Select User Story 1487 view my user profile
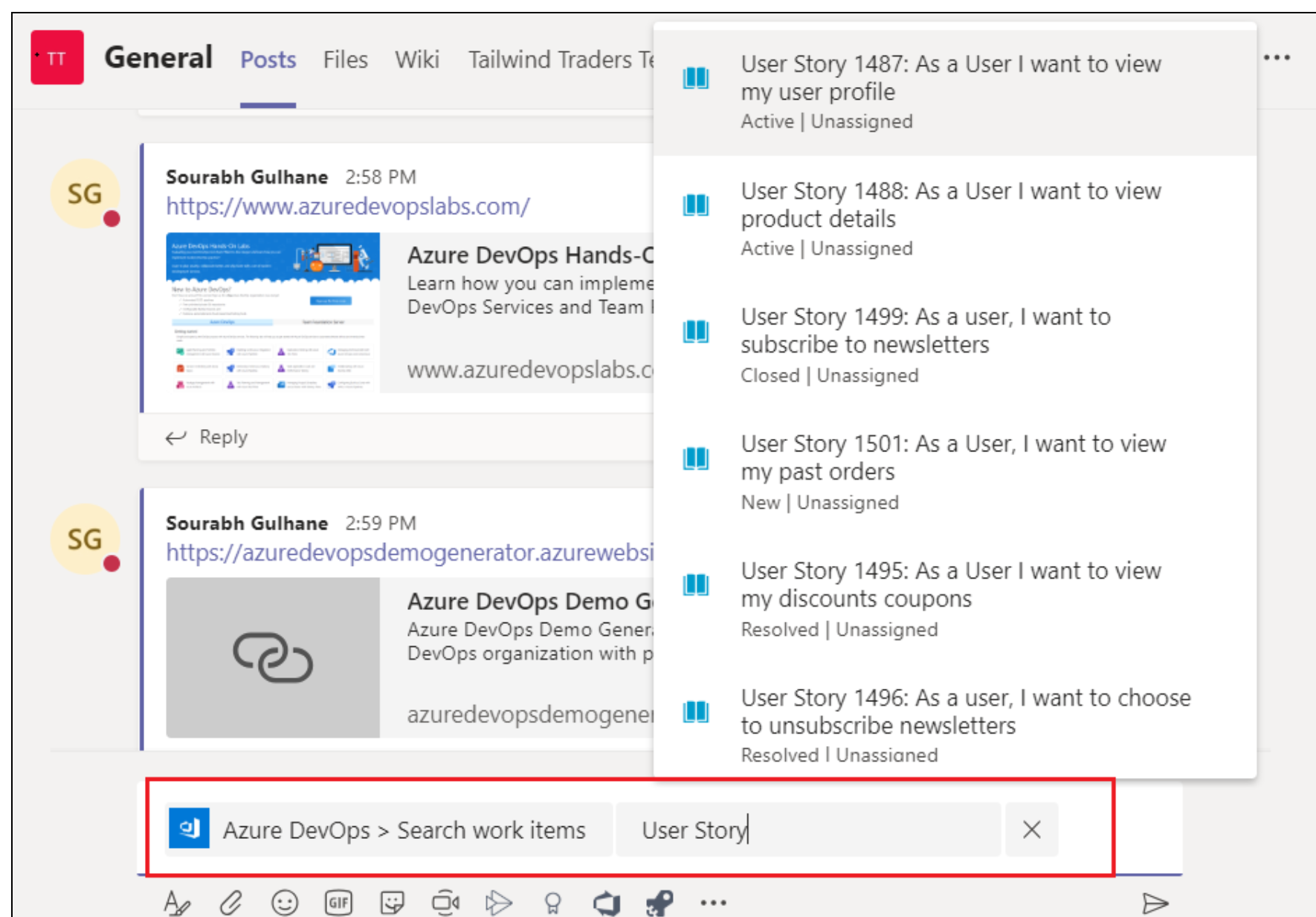Viewport: 1316px width, 917px height. tap(955, 92)
